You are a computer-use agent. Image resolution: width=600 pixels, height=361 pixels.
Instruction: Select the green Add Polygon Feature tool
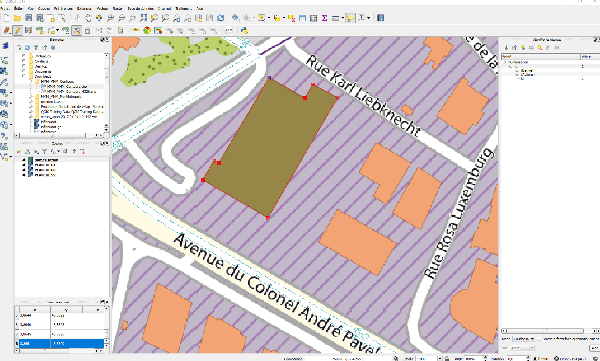pyautogui.click(x=39, y=30)
